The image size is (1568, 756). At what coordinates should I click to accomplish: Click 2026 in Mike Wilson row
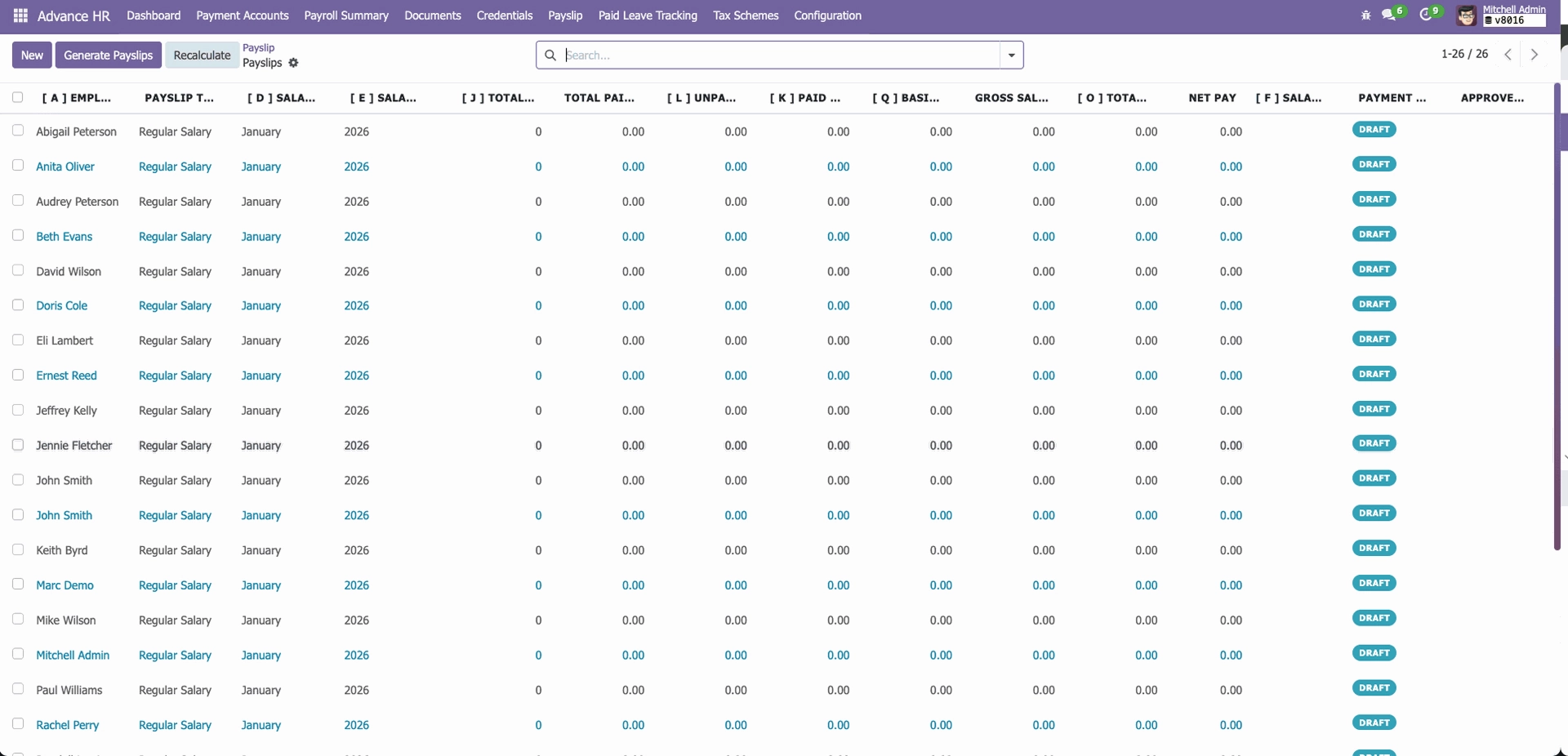pos(357,620)
